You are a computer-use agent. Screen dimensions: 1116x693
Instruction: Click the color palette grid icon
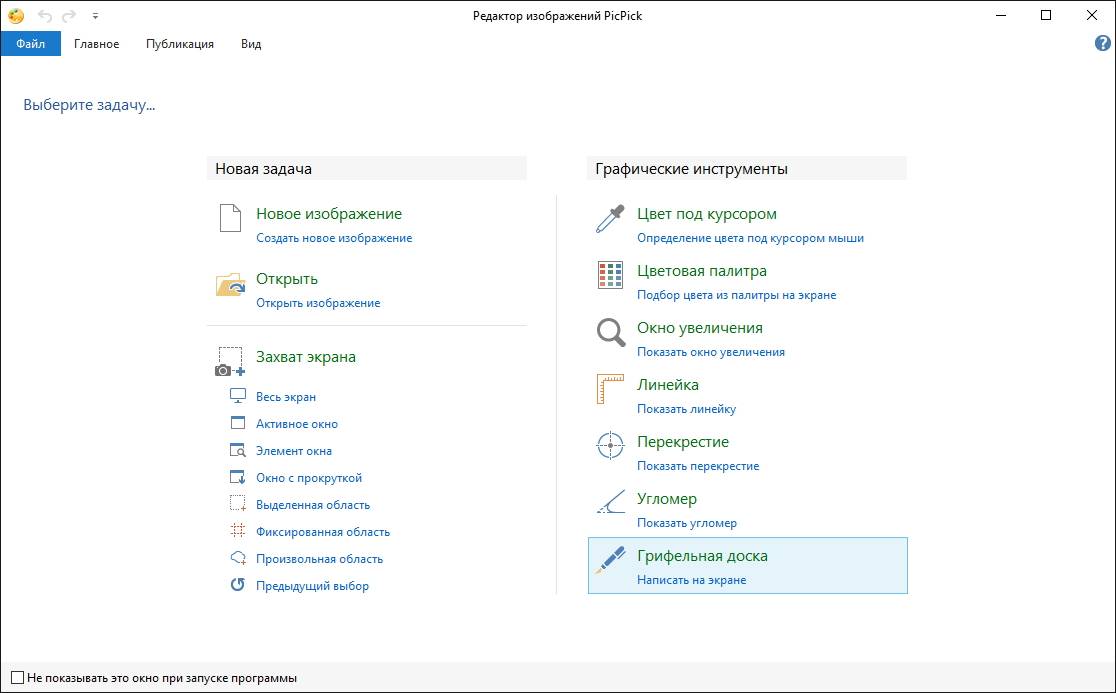[611, 275]
